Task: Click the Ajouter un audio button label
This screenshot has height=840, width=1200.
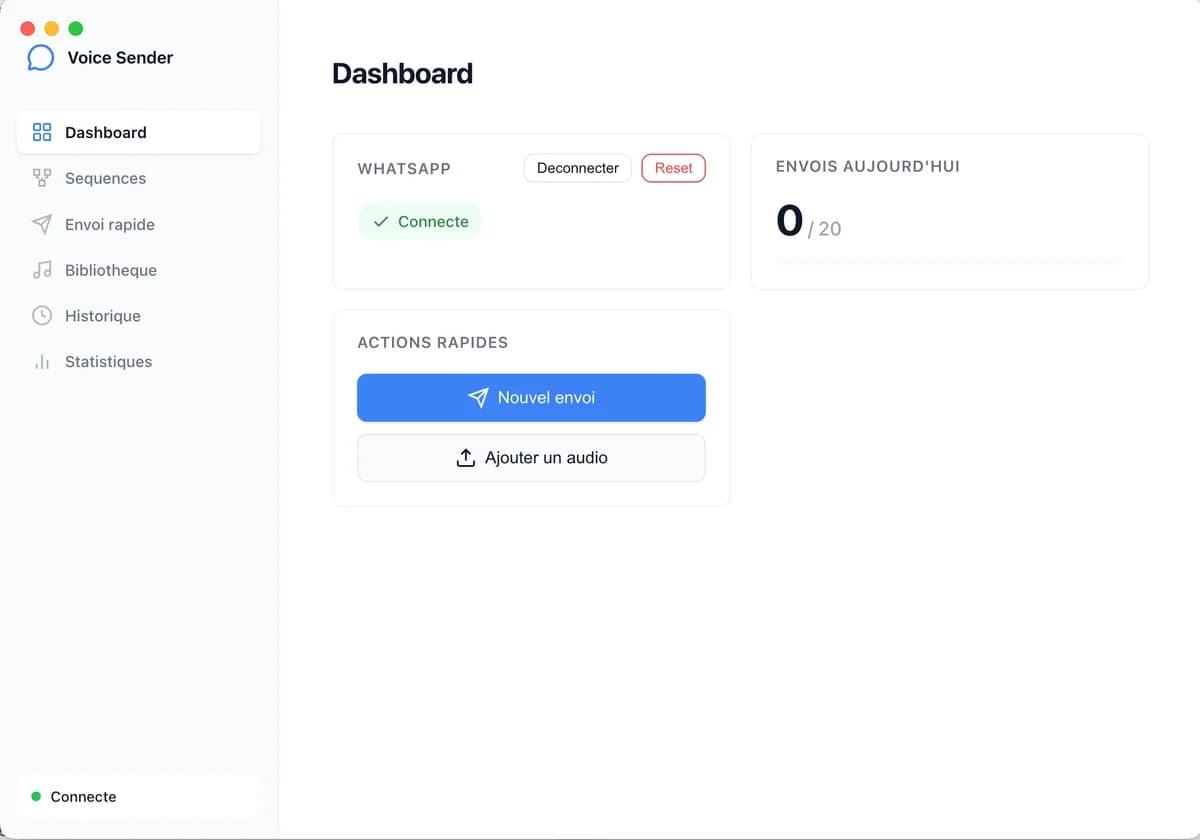Action: coord(546,458)
